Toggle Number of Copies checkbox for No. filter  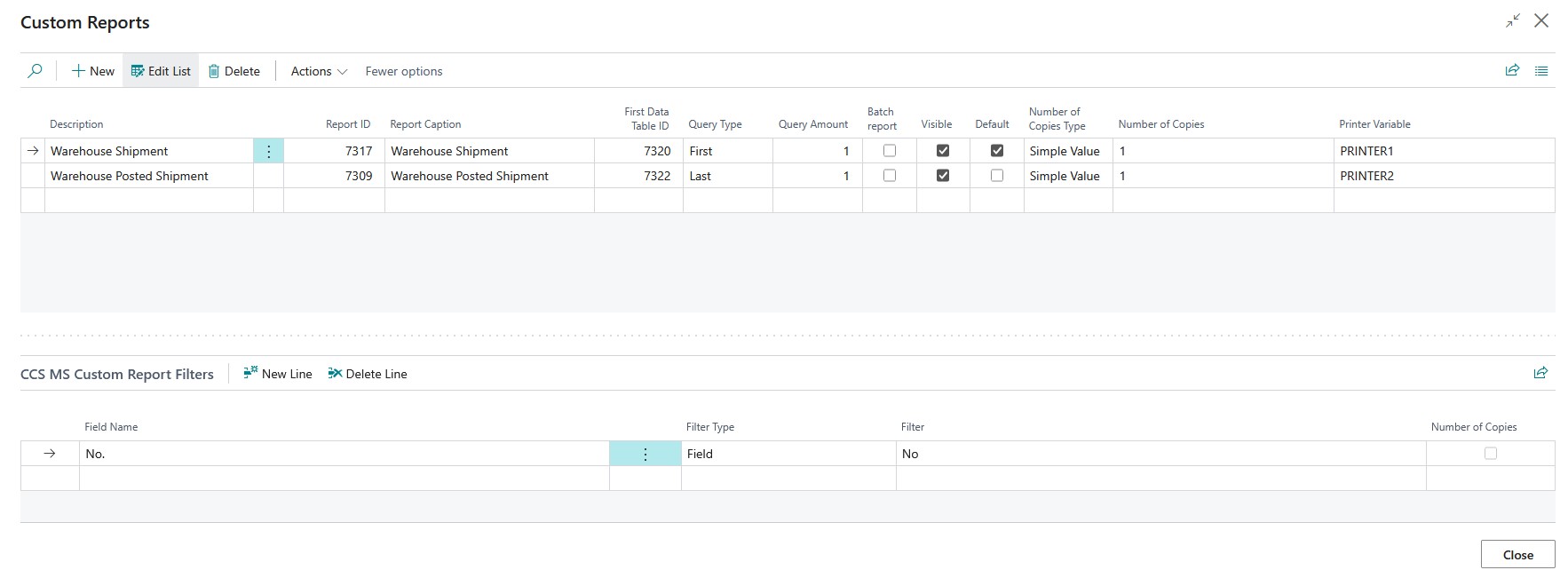(x=1491, y=454)
